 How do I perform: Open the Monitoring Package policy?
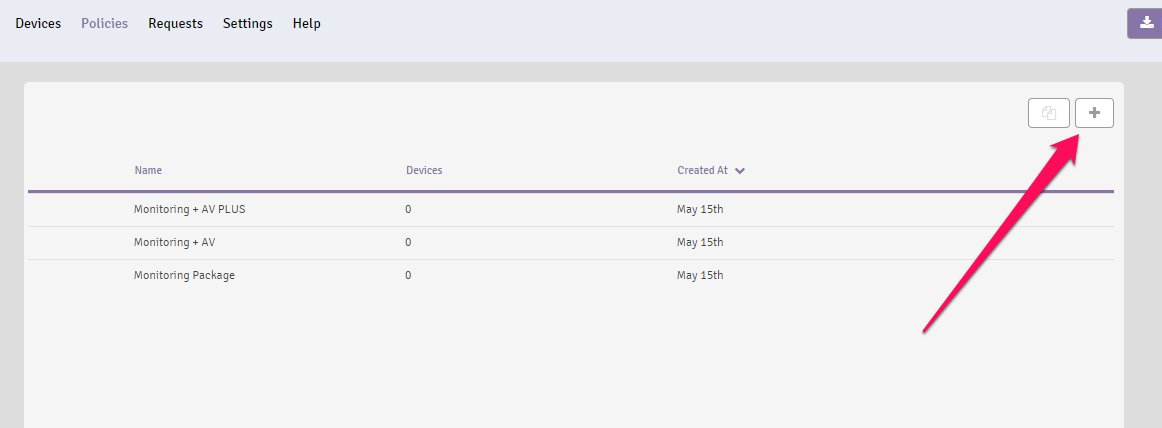click(185, 275)
